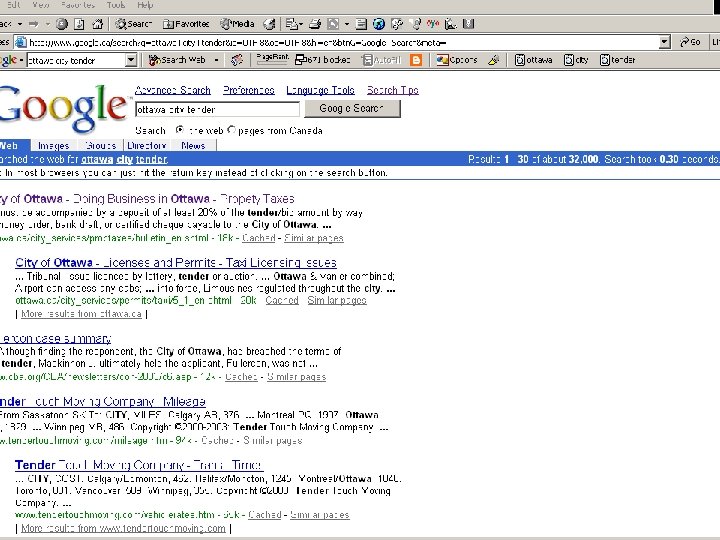Screen dimensions: 720x540
Task: Click the Google Search button
Action: [352, 109]
